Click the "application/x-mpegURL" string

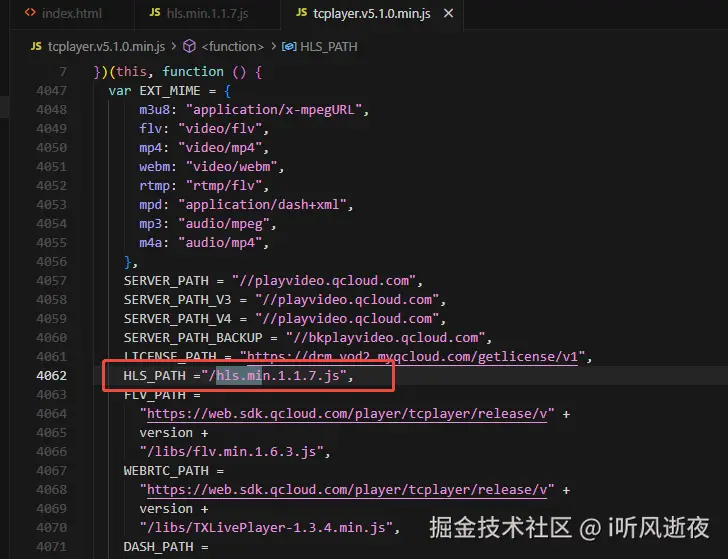[x=274, y=110]
